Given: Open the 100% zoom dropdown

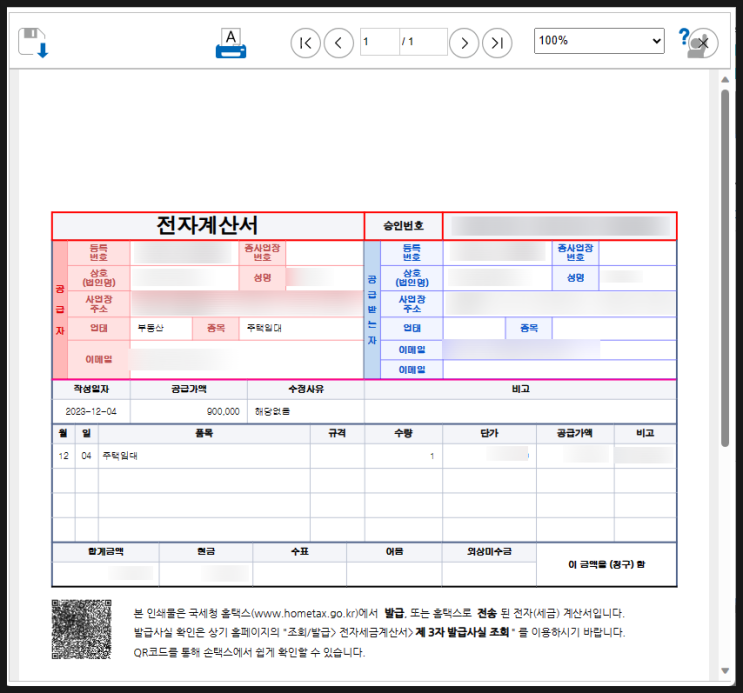Looking at the screenshot, I should [599, 41].
